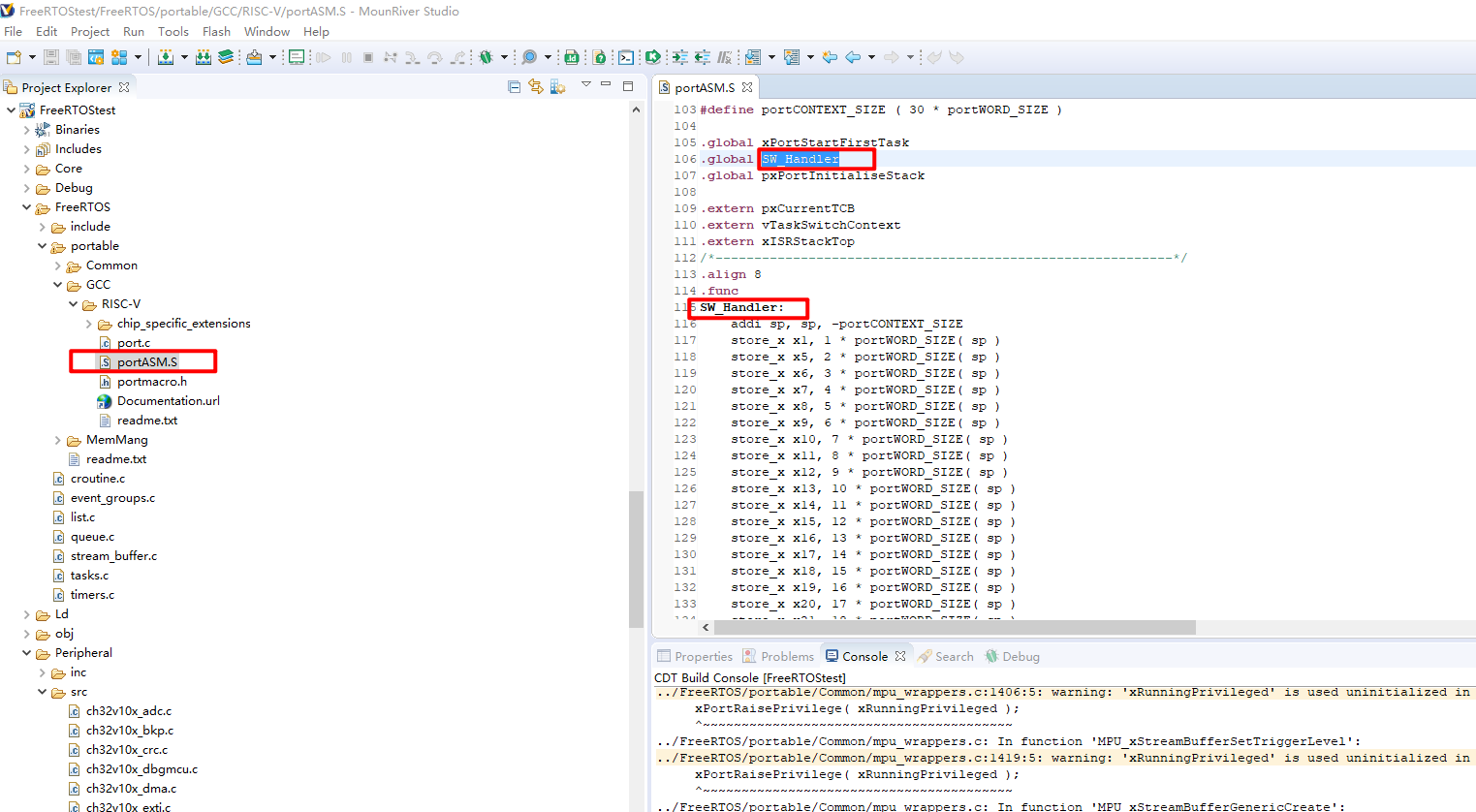Switch to the Problems tab
Image resolution: width=1476 pixels, height=812 pixels.
tap(778, 656)
